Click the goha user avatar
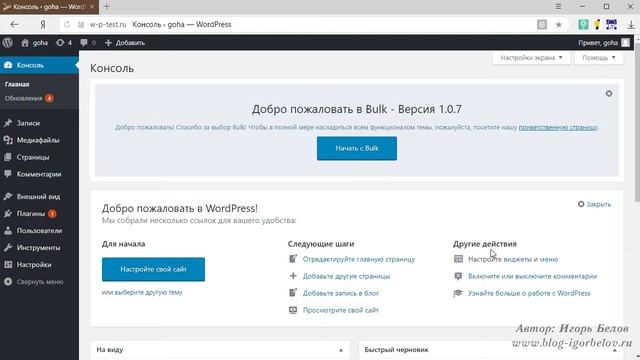This screenshot has width=640, height=360. 625,42
